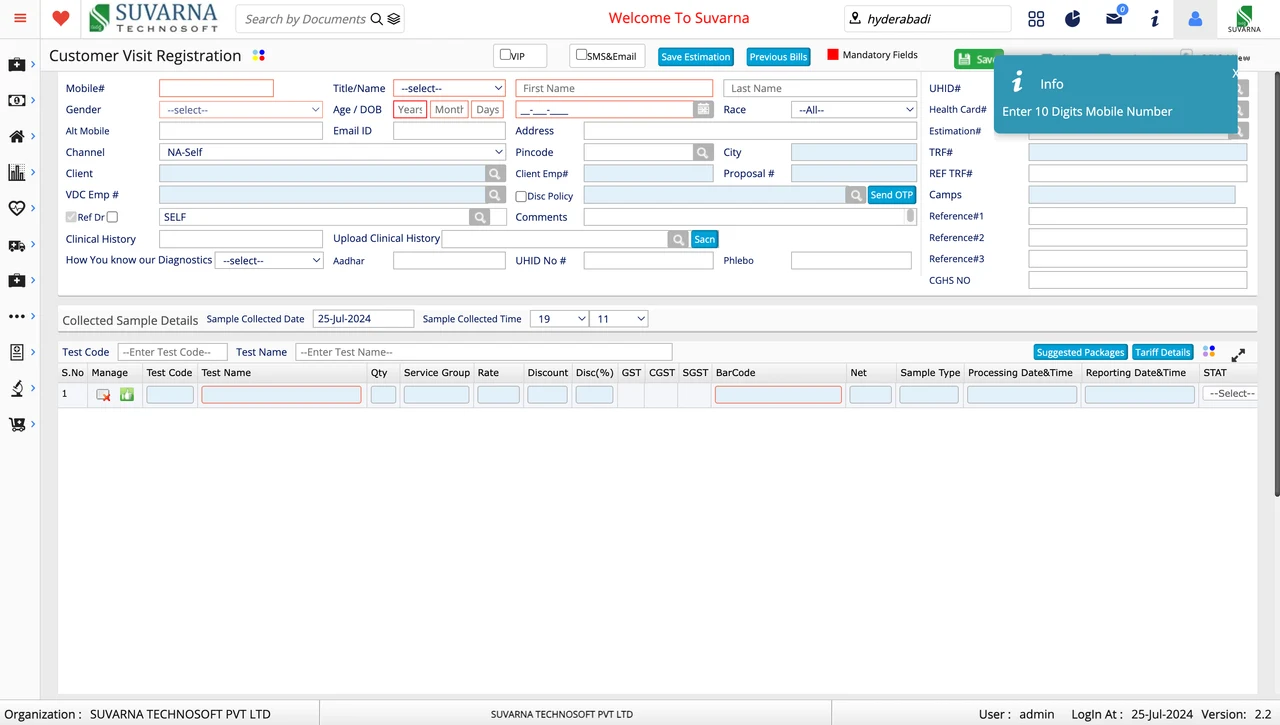Image resolution: width=1280 pixels, height=725 pixels.
Task: Open the date of birth calendar picker
Action: pyautogui.click(x=704, y=109)
